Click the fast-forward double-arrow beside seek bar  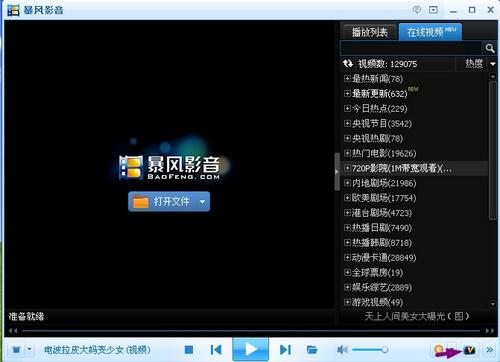click(490, 331)
